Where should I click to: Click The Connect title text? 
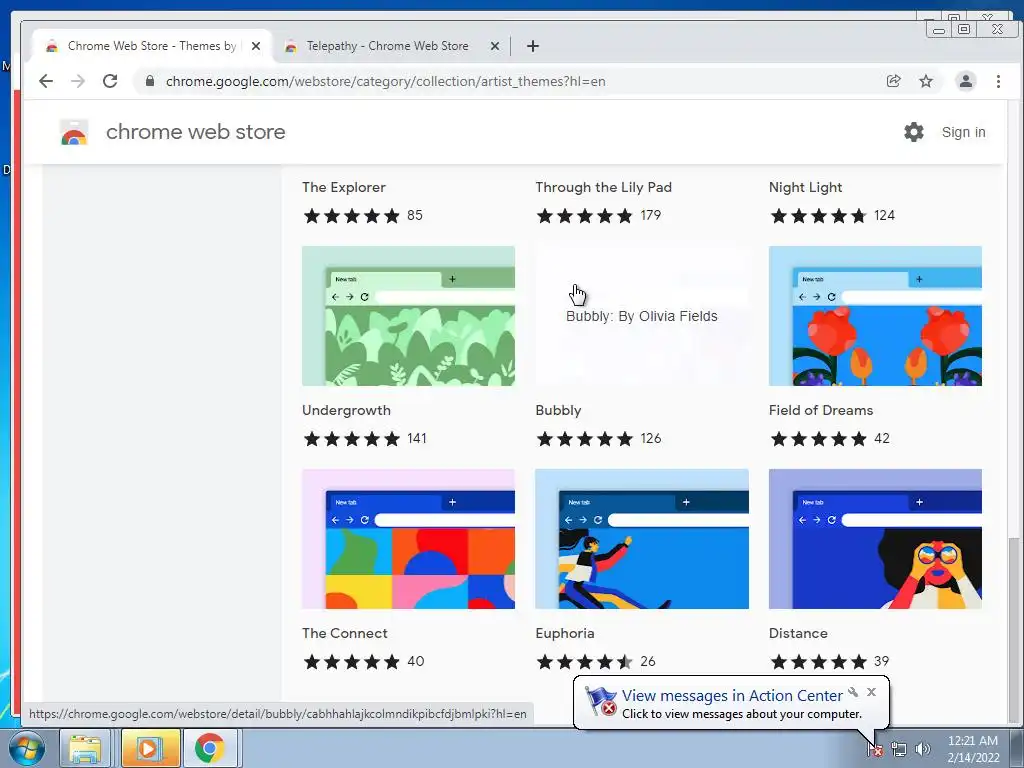pos(344,633)
